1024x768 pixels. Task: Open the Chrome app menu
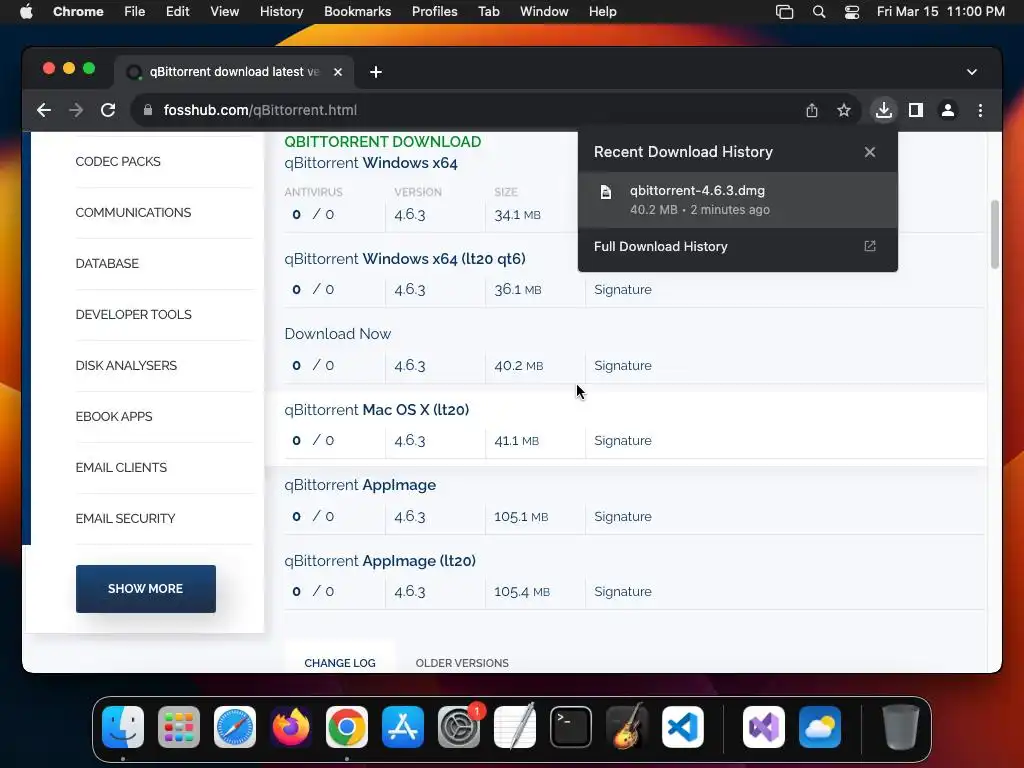(78, 12)
